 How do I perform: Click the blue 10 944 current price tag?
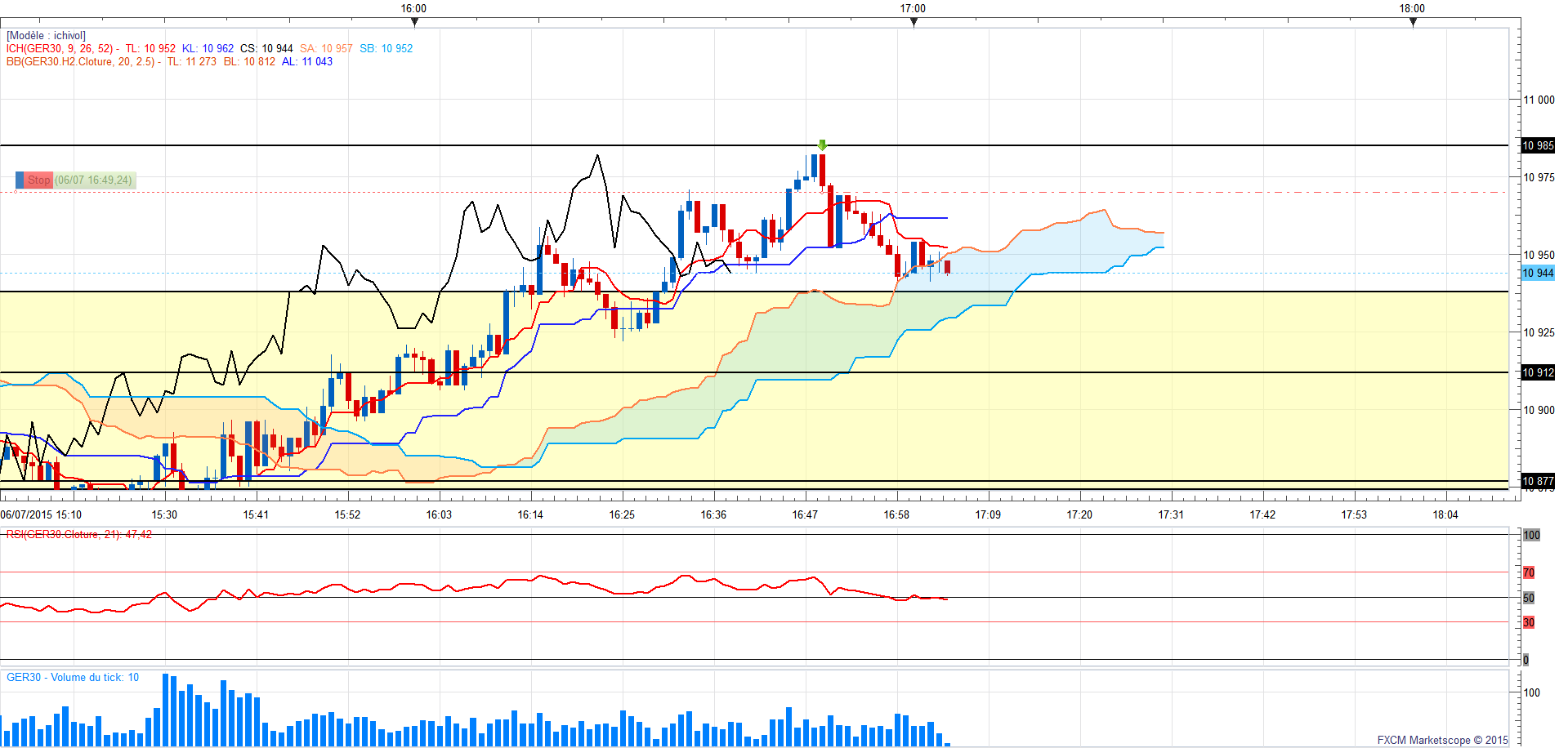[x=1538, y=273]
